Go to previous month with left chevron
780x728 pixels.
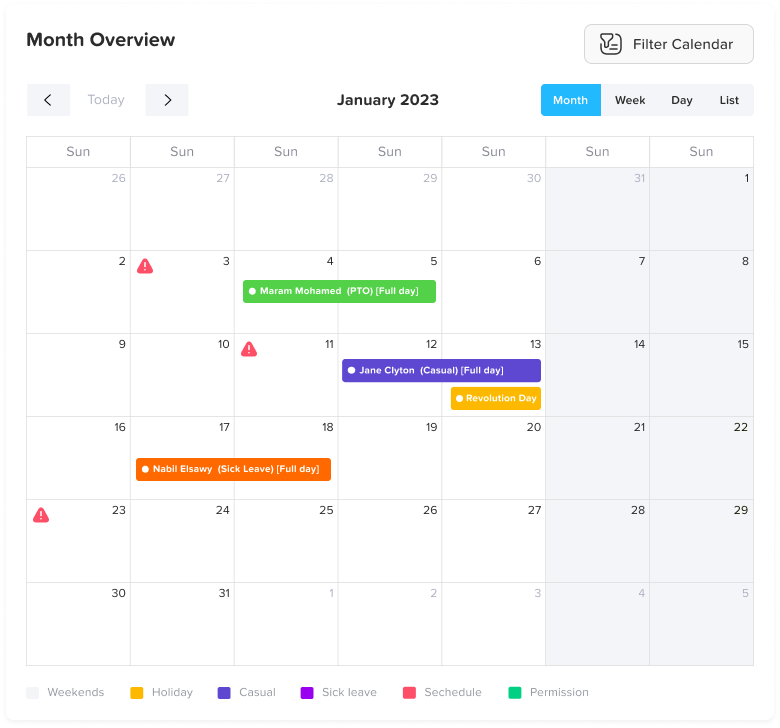pyautogui.click(x=48, y=100)
